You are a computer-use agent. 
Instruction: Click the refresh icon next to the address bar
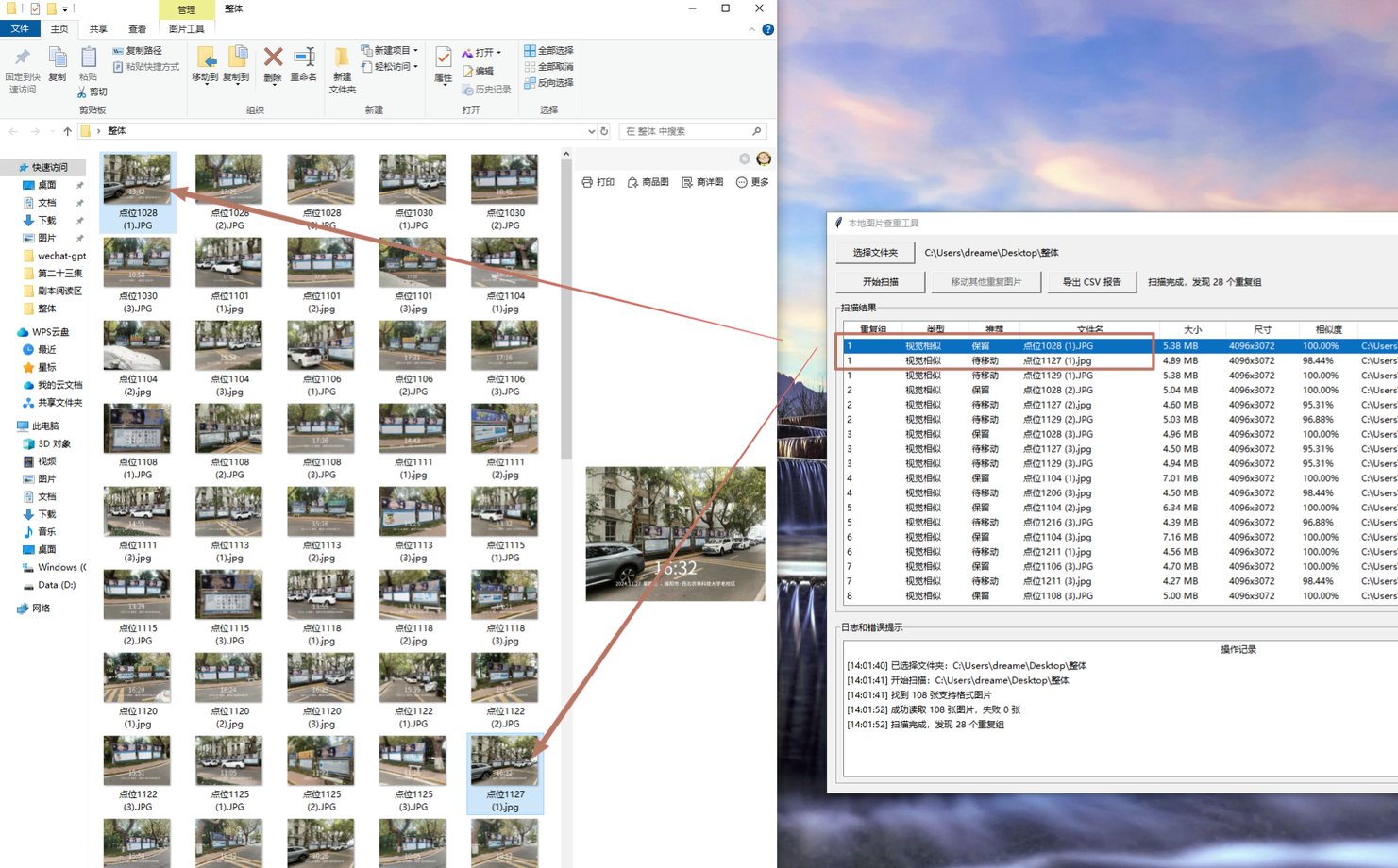point(604,131)
